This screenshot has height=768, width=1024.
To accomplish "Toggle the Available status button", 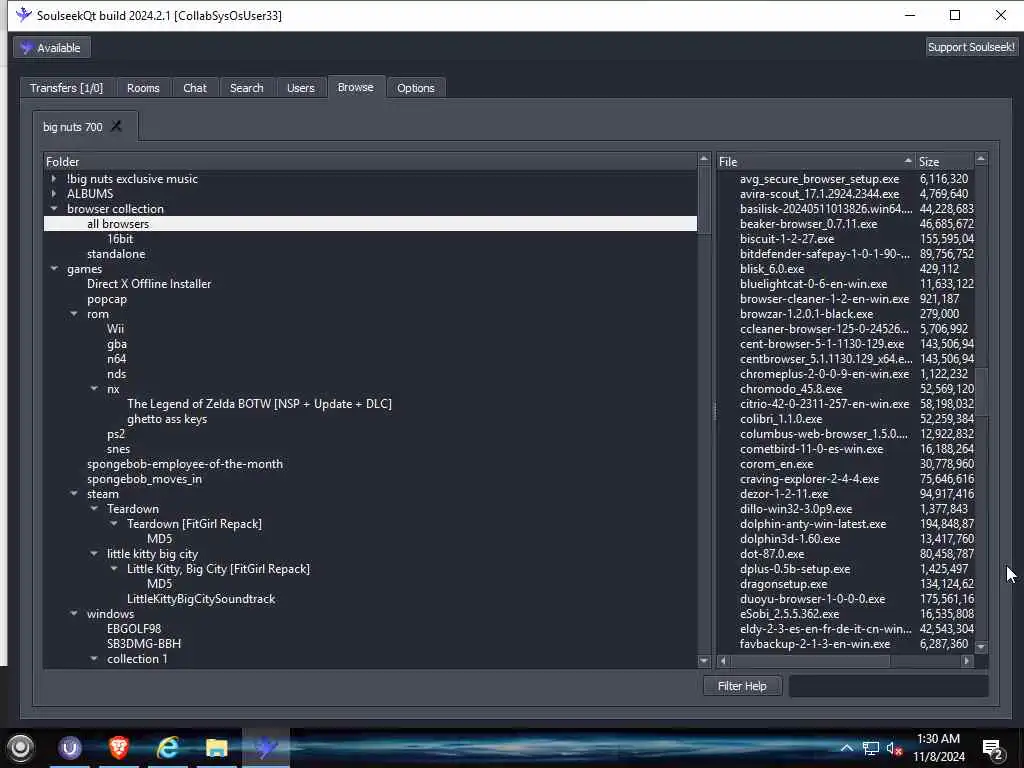I will (52, 48).
